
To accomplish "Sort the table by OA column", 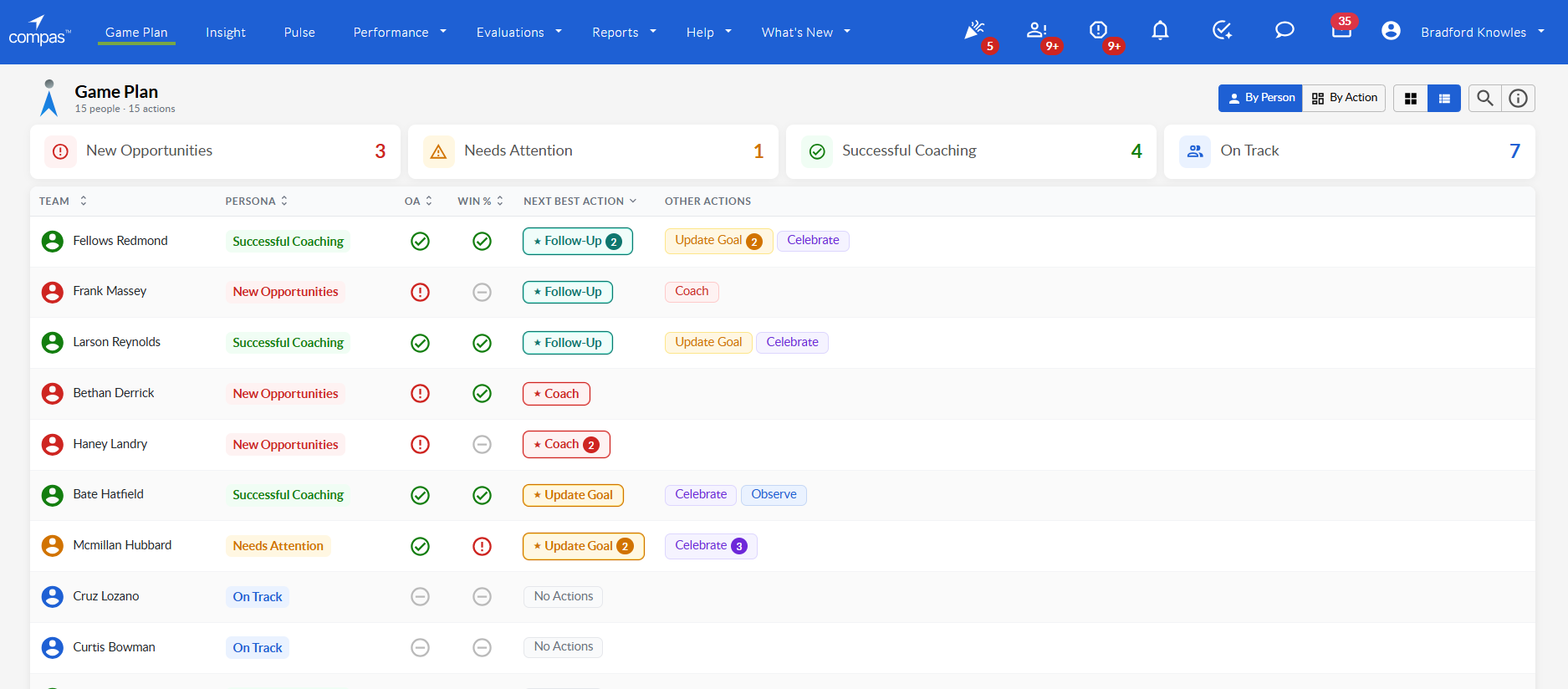I will (419, 201).
